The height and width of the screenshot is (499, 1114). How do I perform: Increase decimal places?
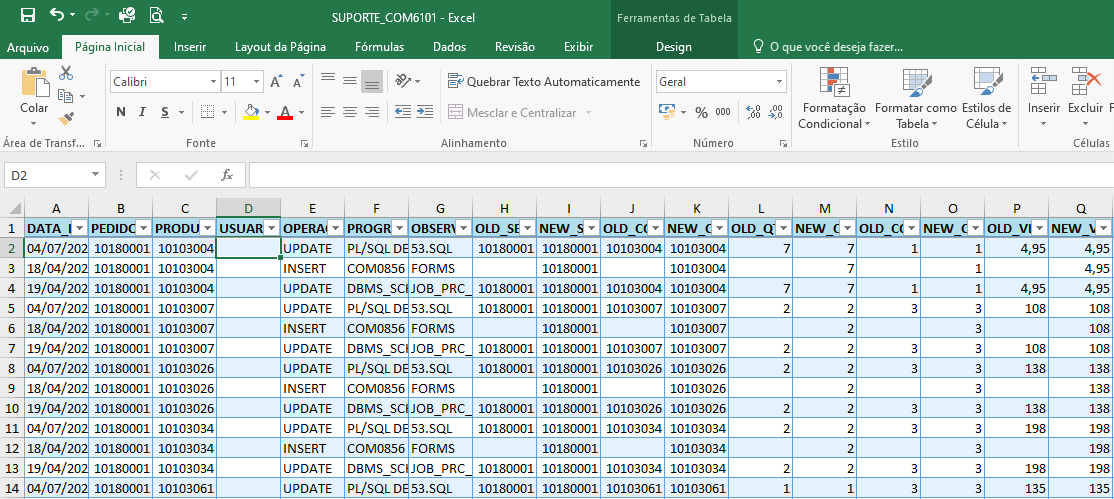coord(754,112)
